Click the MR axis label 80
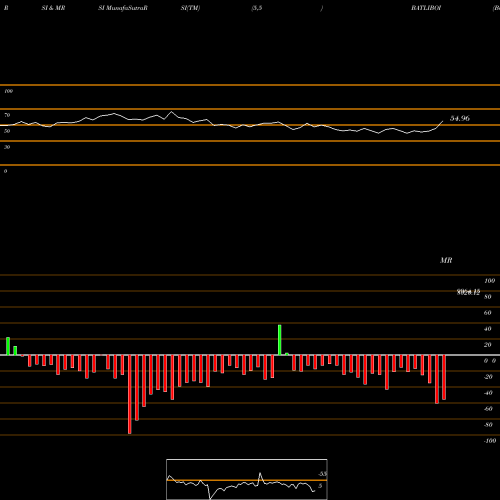The height and width of the screenshot is (500, 500). click(488, 297)
